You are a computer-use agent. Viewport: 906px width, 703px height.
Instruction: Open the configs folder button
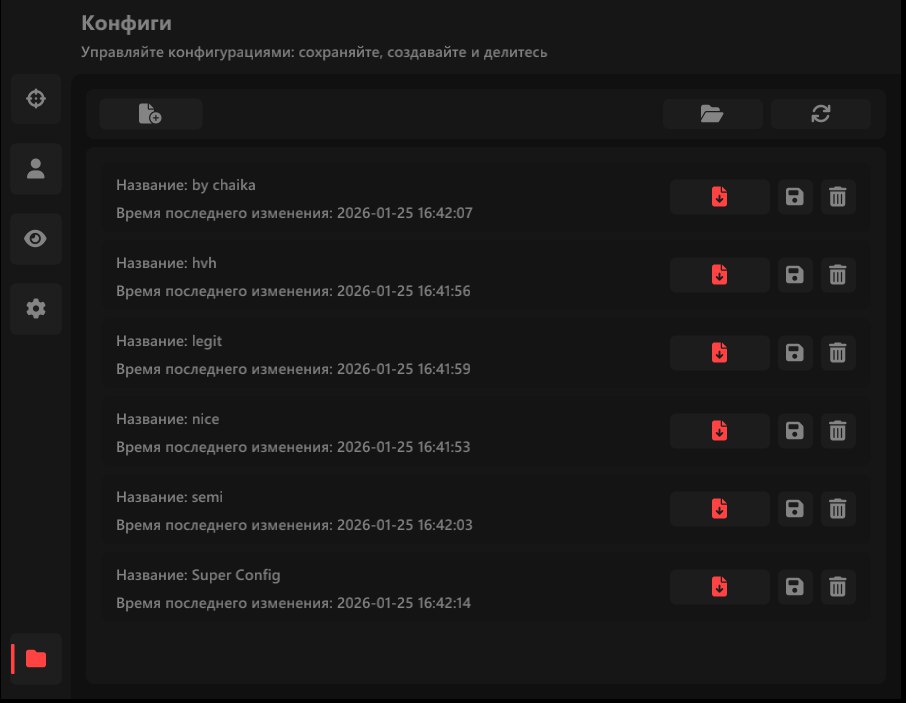point(712,114)
